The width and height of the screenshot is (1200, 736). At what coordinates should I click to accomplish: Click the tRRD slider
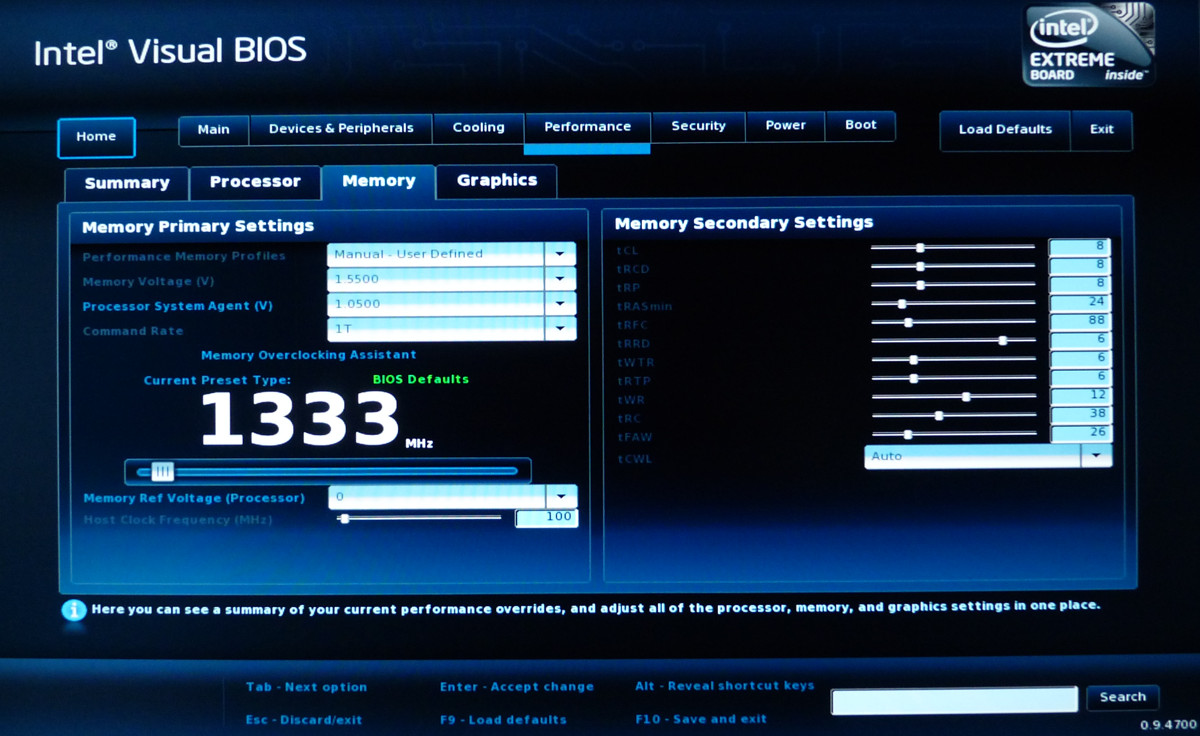click(952, 340)
